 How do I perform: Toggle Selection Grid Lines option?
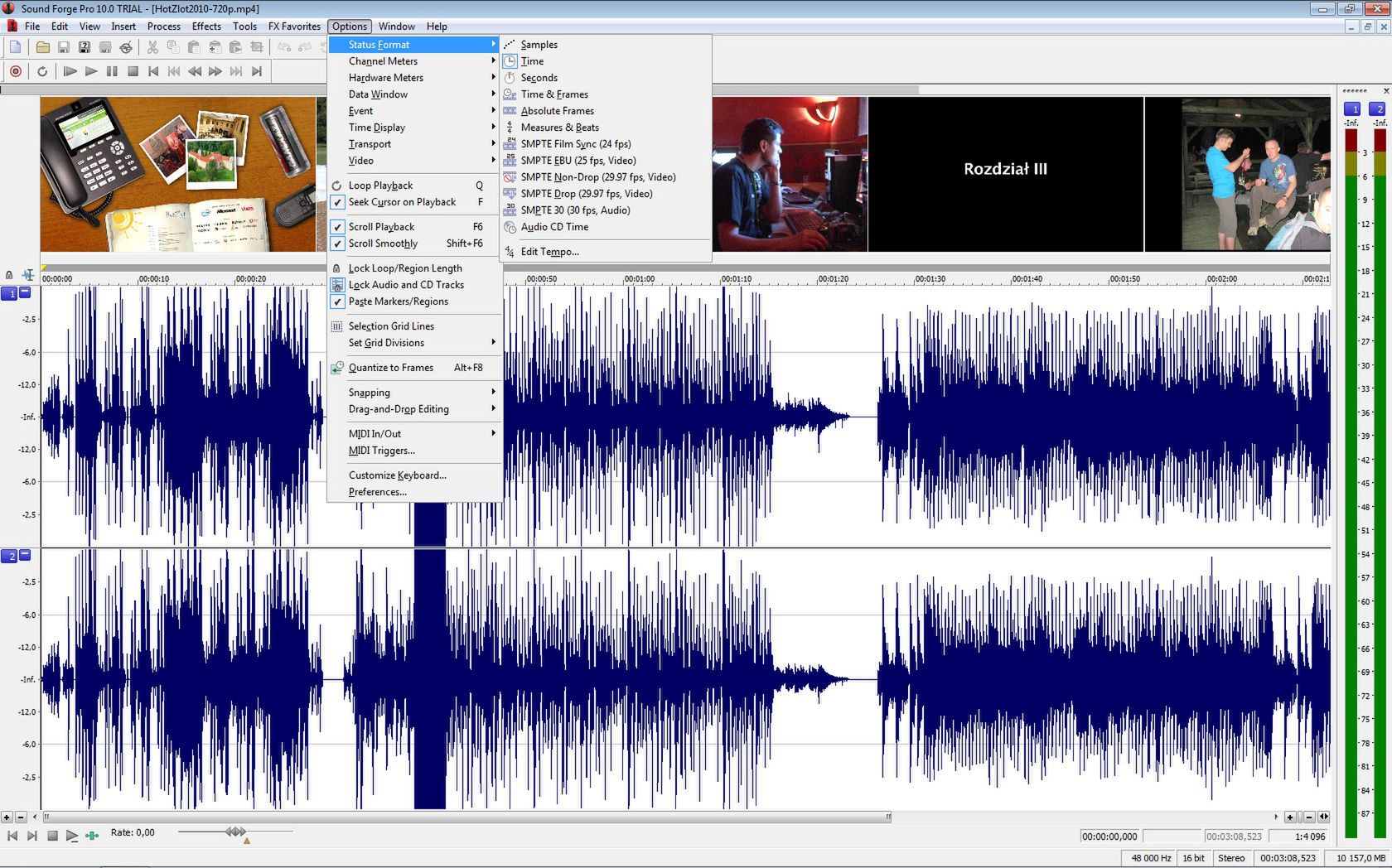pyautogui.click(x=415, y=326)
